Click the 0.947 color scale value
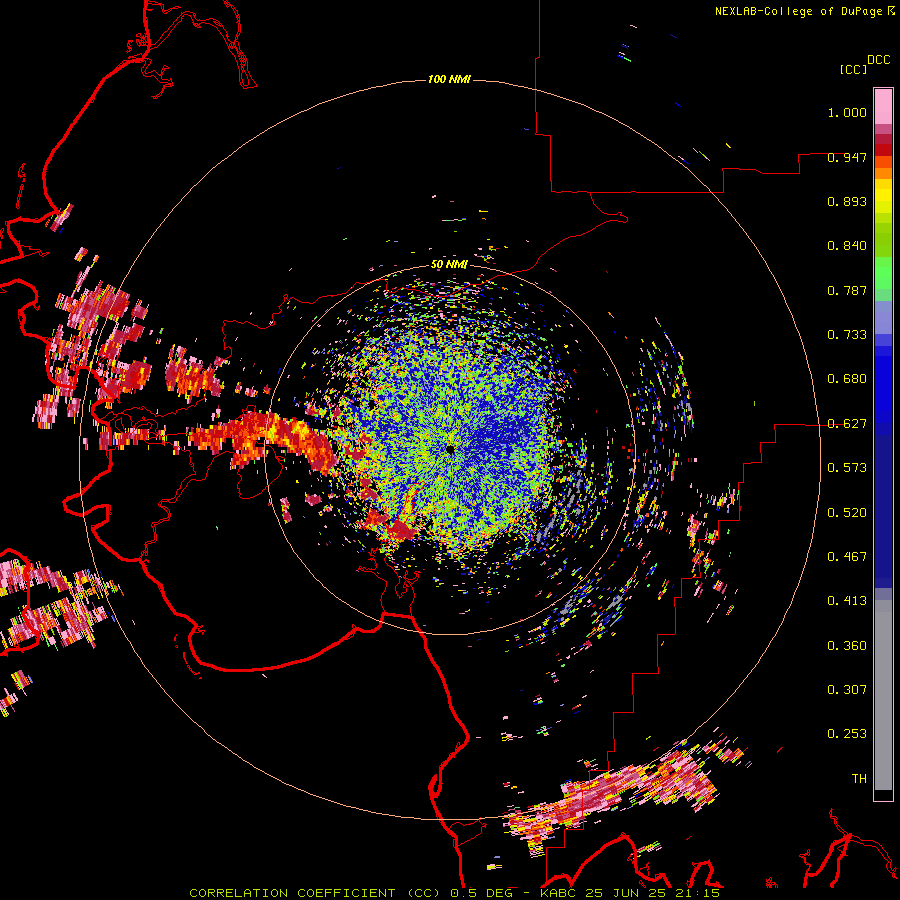The image size is (900, 900). [x=847, y=157]
